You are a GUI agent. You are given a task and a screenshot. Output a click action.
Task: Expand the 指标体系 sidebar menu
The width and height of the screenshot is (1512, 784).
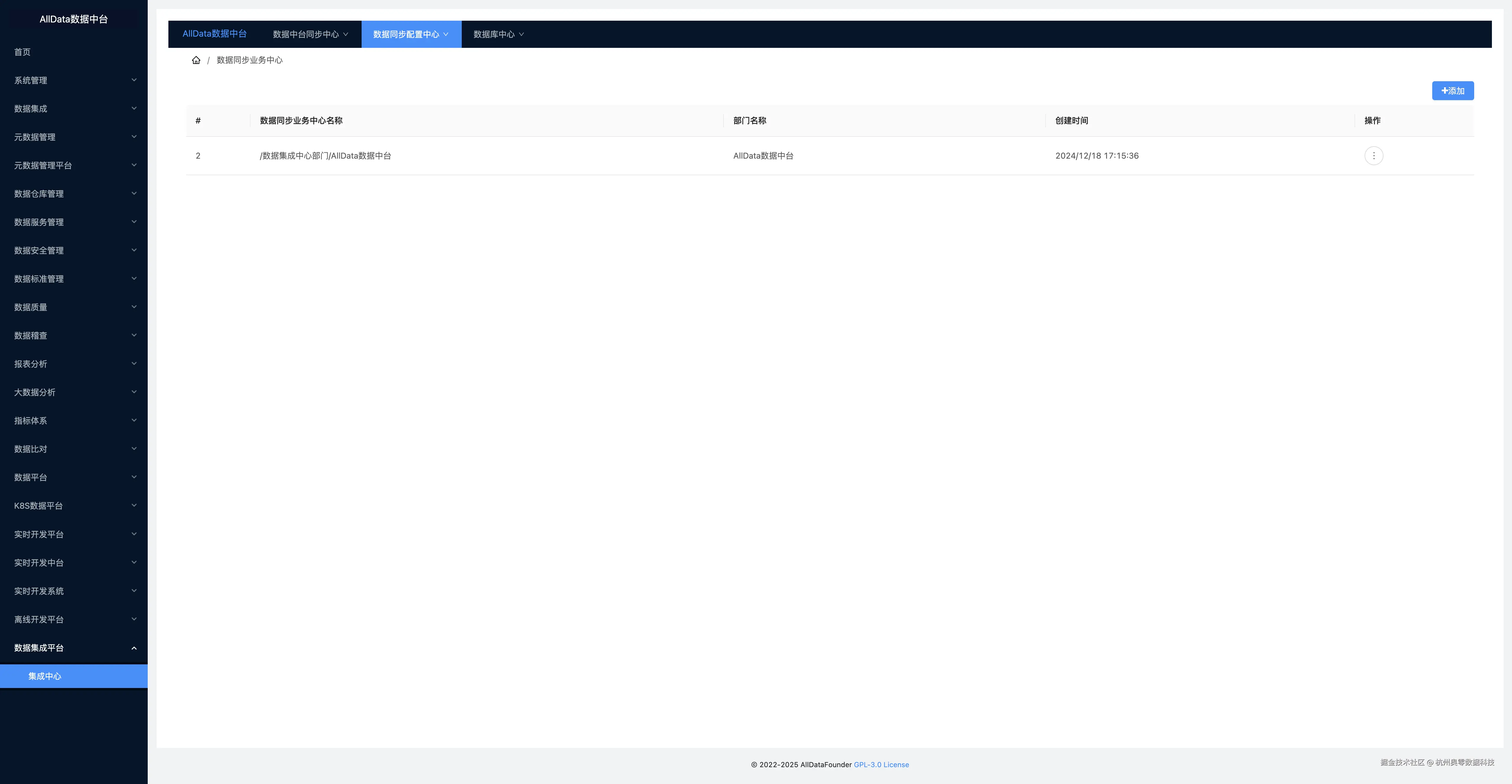click(74, 421)
